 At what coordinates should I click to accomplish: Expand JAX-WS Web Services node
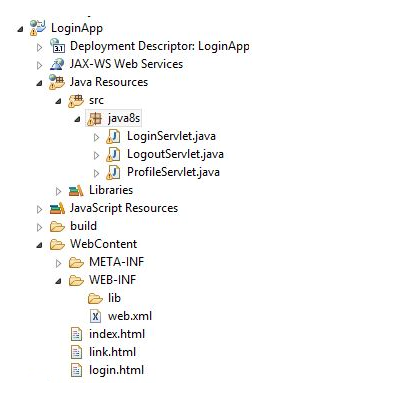tap(39, 65)
